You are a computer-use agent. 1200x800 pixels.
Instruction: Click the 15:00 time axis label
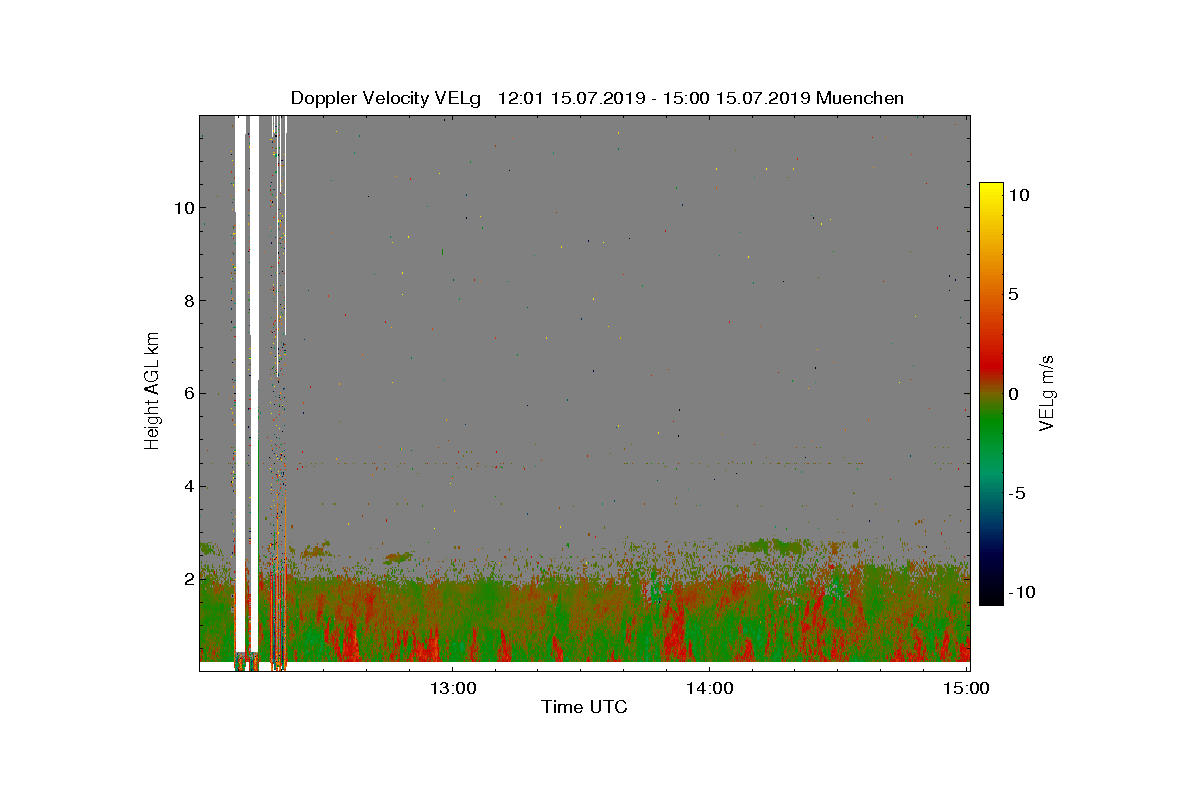point(968,688)
